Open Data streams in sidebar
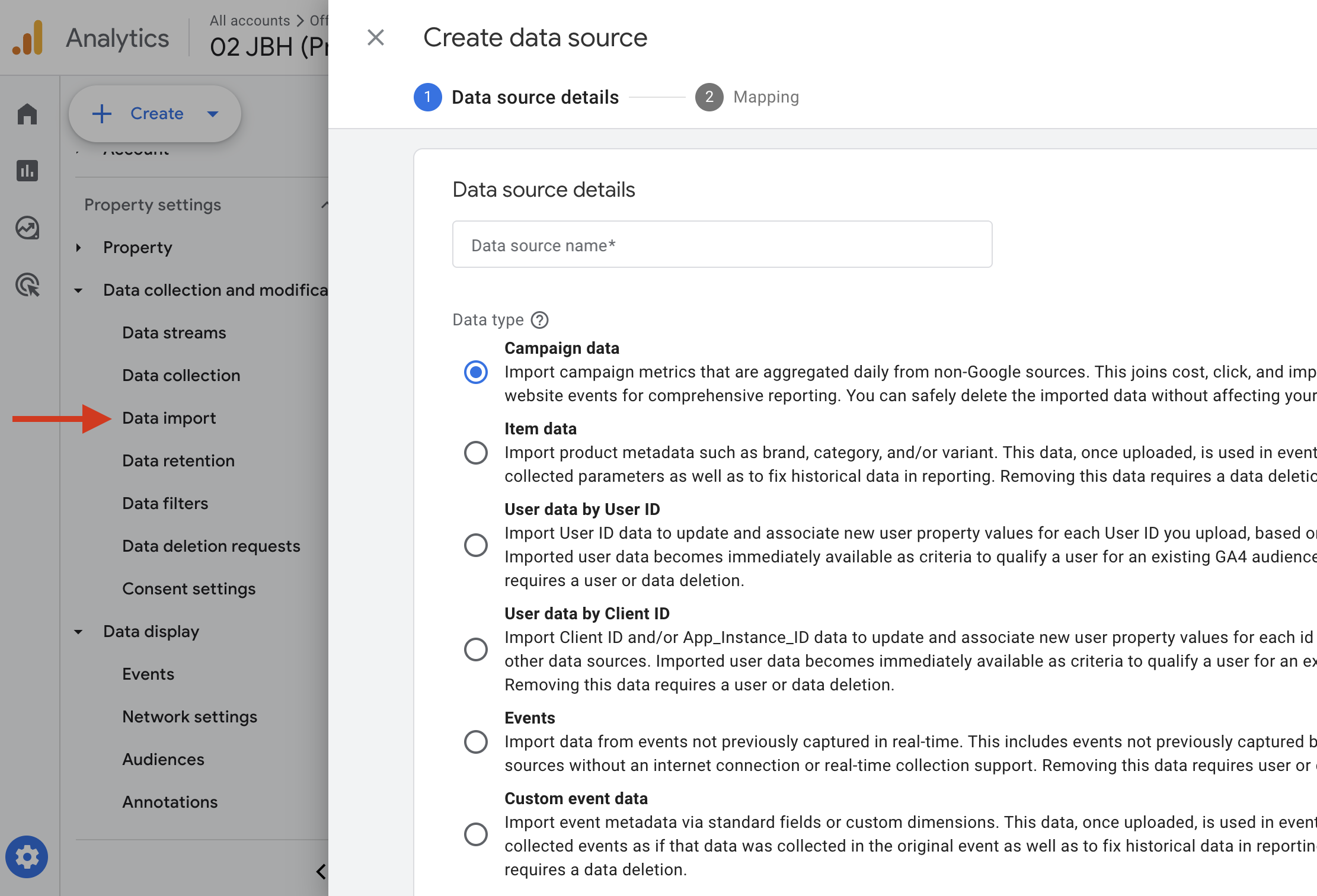The width and height of the screenshot is (1317, 896). 174,333
